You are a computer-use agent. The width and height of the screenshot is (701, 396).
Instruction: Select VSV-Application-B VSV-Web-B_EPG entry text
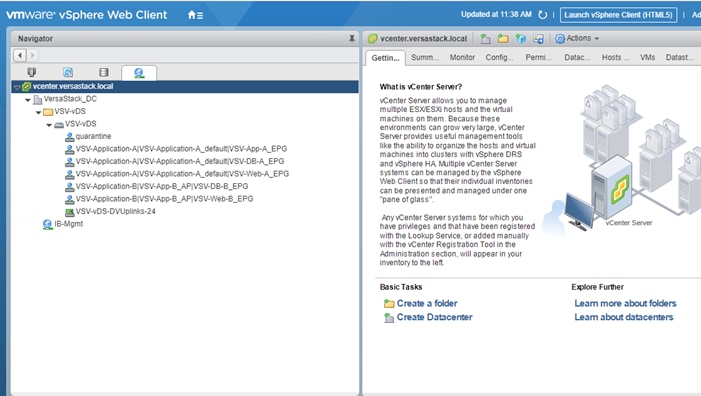164,198
